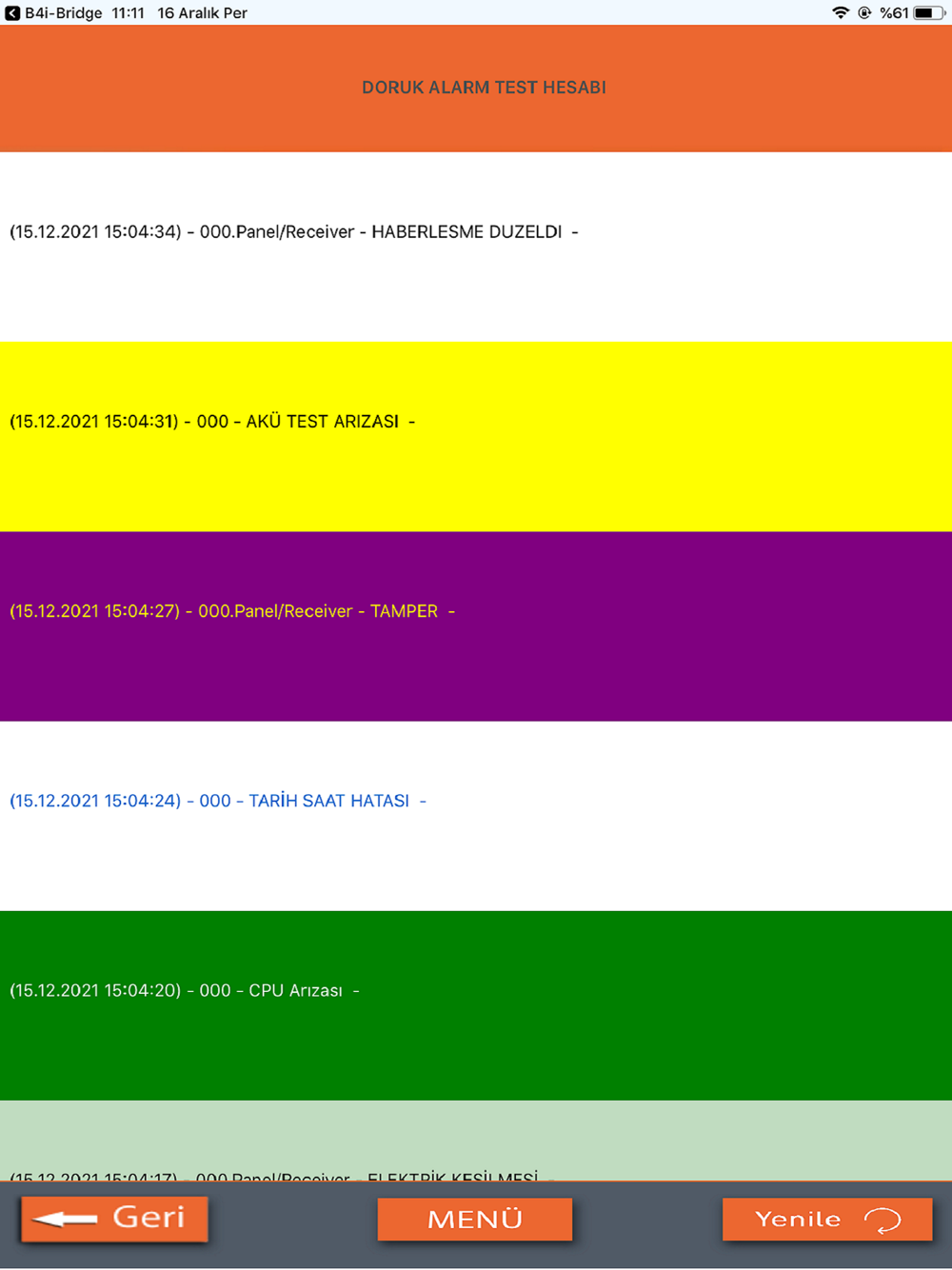
Task: Tap the Wi-Fi status icon
Action: point(841,12)
